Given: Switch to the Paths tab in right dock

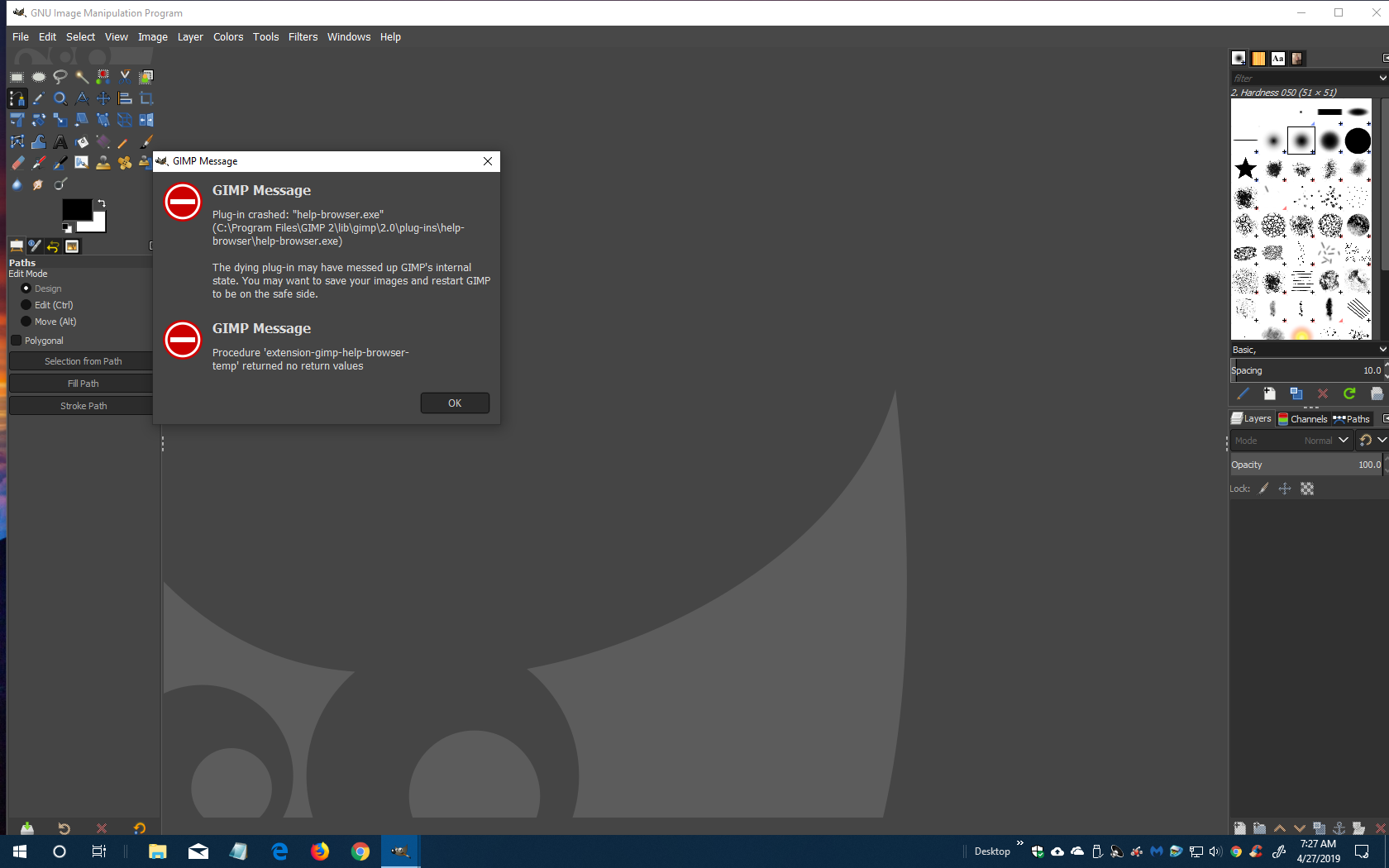Looking at the screenshot, I should click(1351, 419).
